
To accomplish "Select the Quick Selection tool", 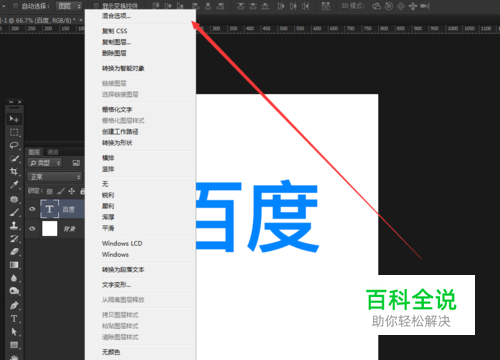I will tap(14, 159).
